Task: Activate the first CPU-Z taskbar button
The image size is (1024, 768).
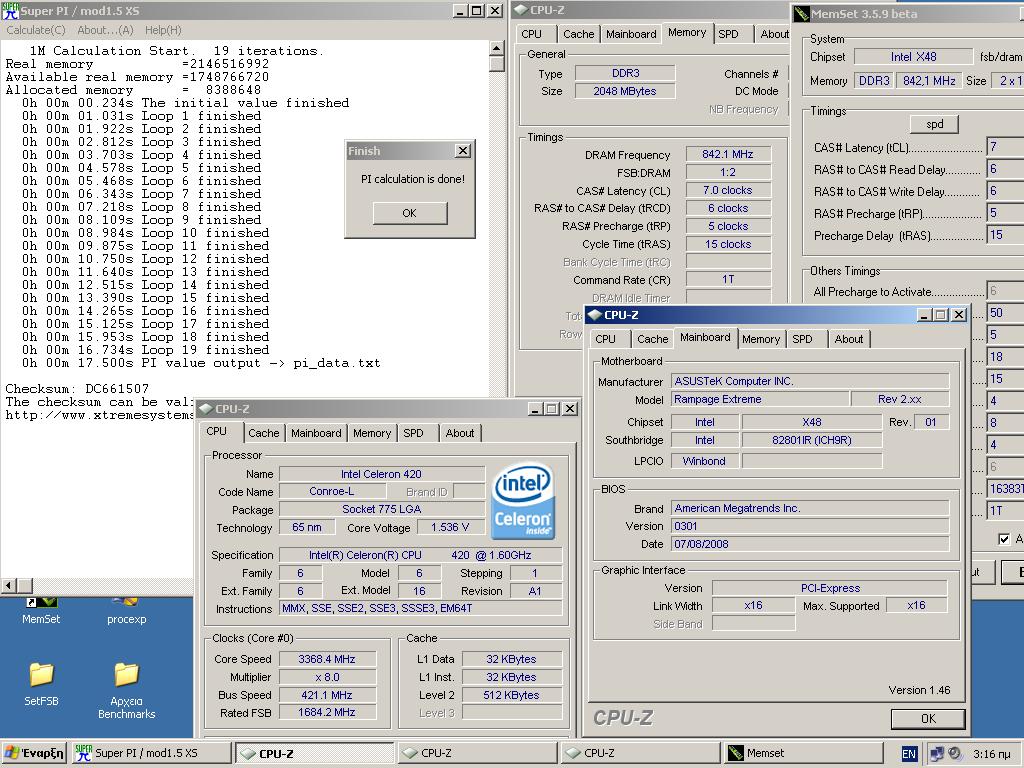Action: 314,753
